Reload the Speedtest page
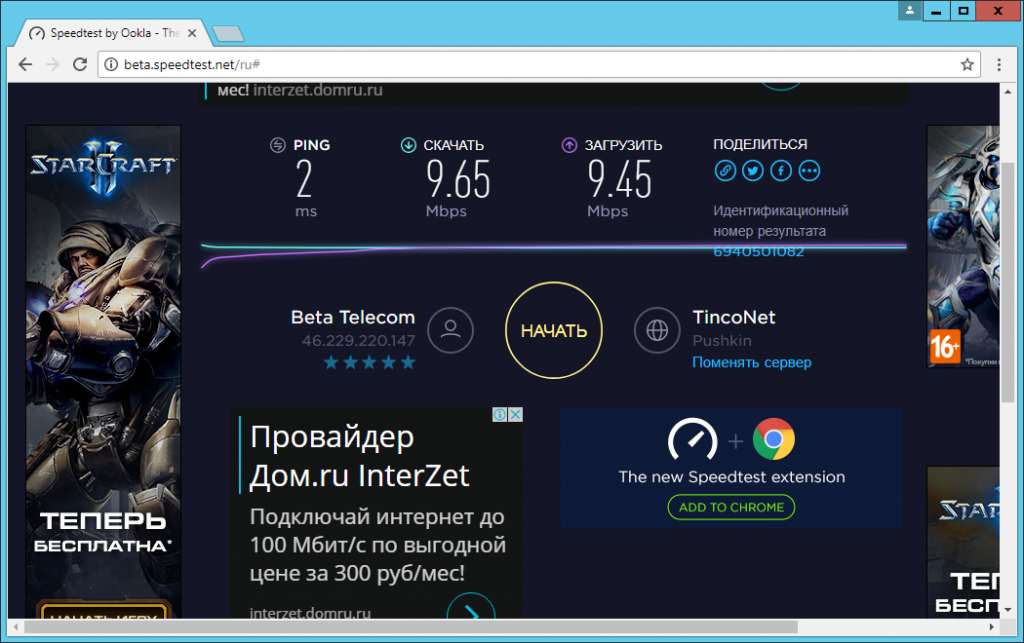The image size is (1024, 643). coord(80,64)
